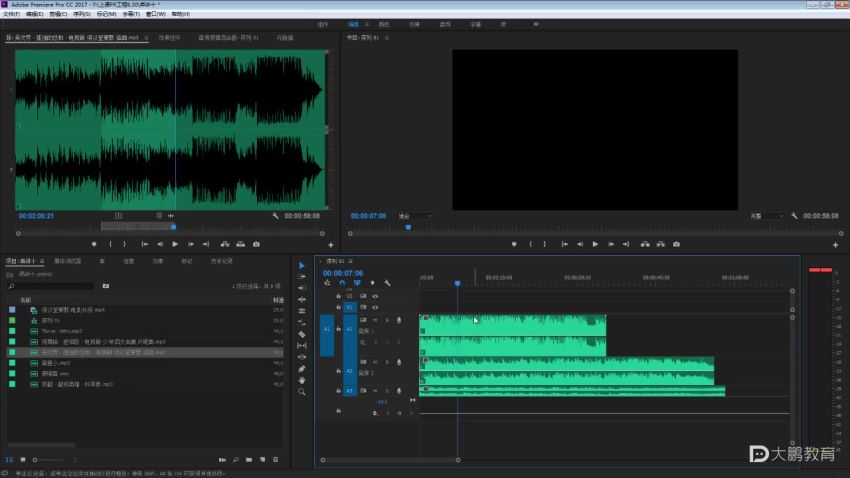Open the 剪辑(C) menu
Image resolution: width=850 pixels, height=478 pixels.
pos(58,14)
